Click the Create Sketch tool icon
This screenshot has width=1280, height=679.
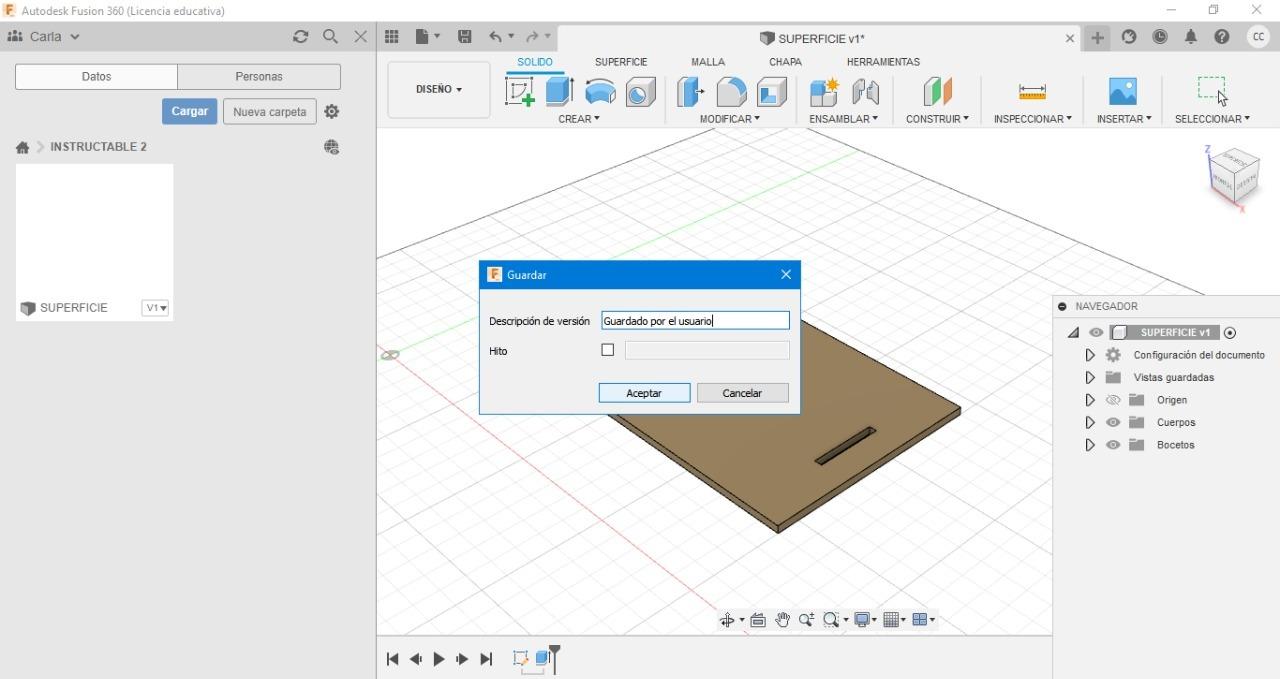tap(520, 92)
